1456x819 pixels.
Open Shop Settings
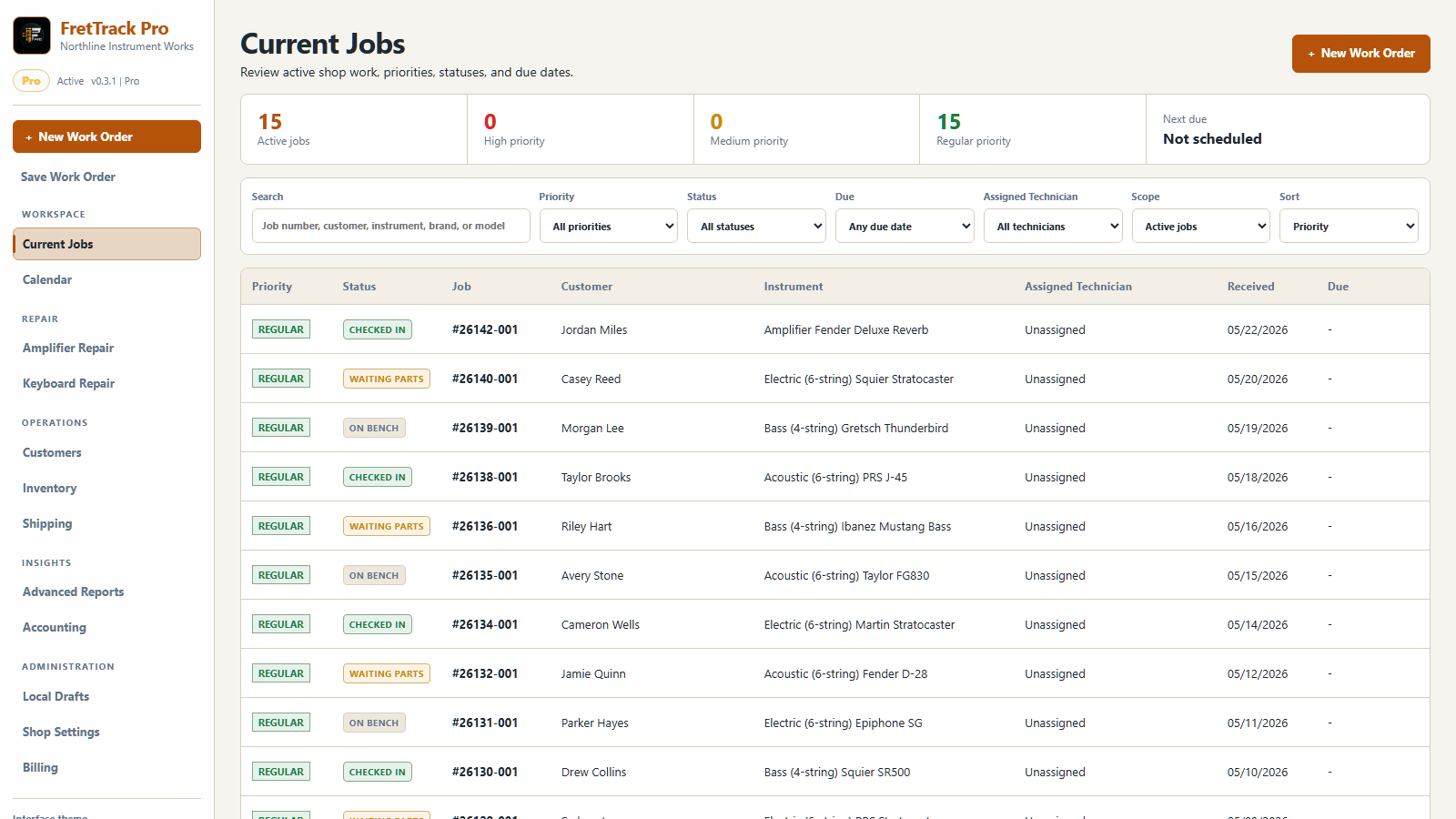coord(61,732)
